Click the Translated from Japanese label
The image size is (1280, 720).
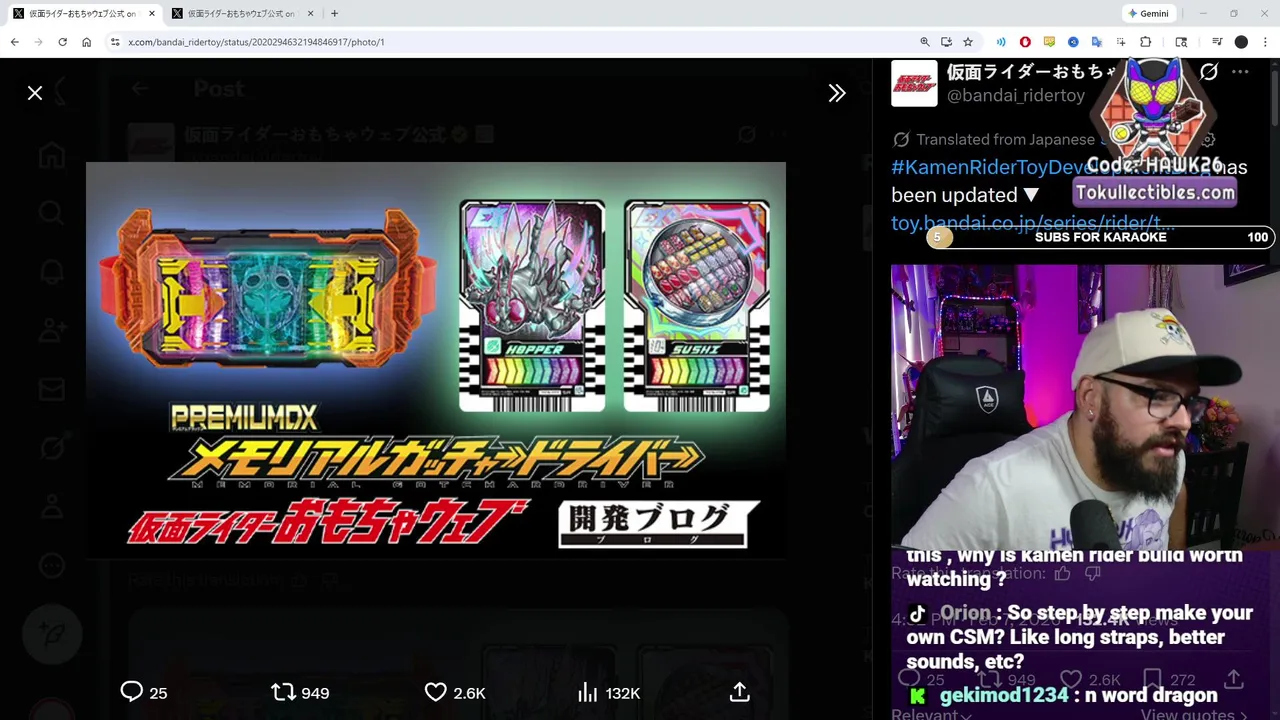pyautogui.click(x=1005, y=140)
